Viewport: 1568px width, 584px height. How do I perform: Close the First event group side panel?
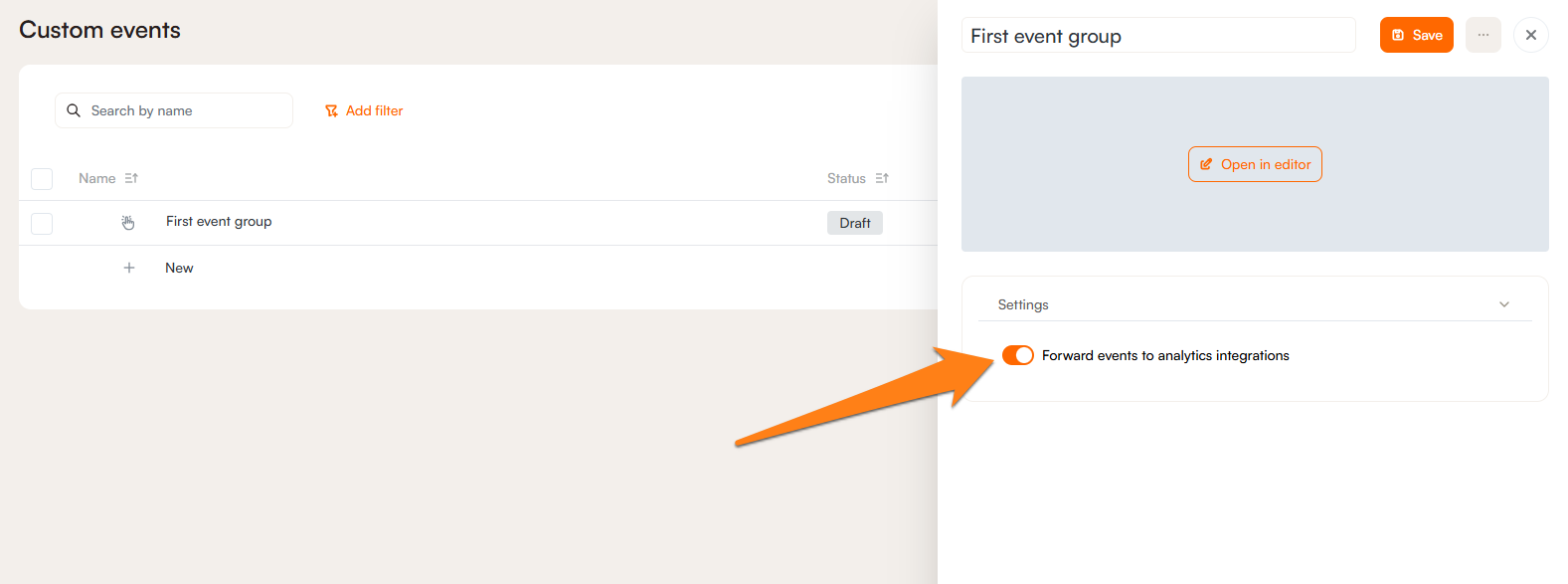tap(1530, 35)
